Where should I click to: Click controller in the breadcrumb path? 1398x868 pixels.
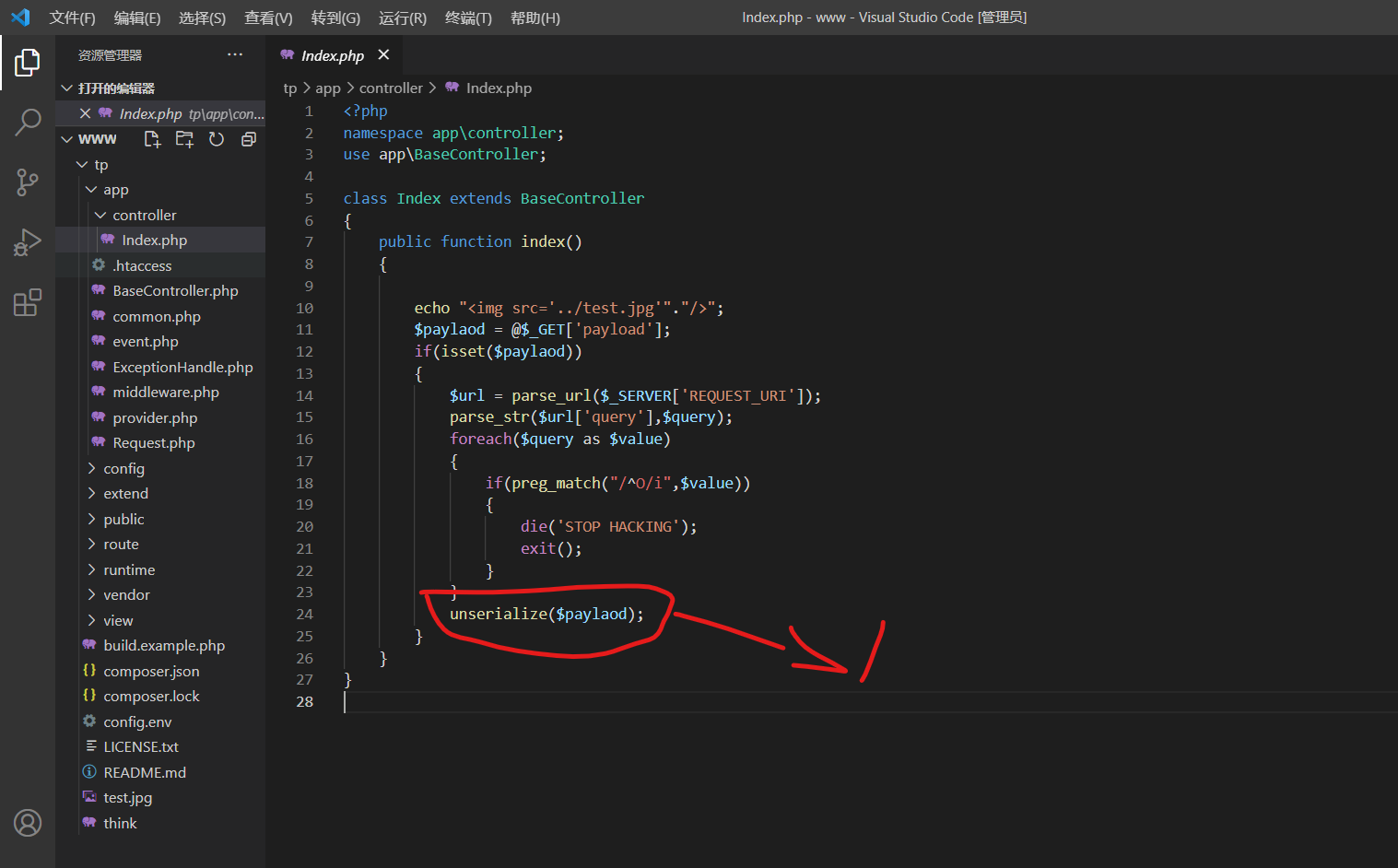click(x=391, y=88)
